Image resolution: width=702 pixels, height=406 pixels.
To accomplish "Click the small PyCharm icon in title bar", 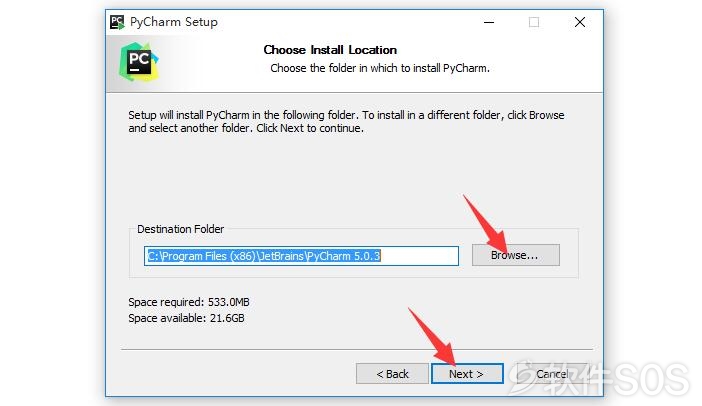I will (117, 22).
